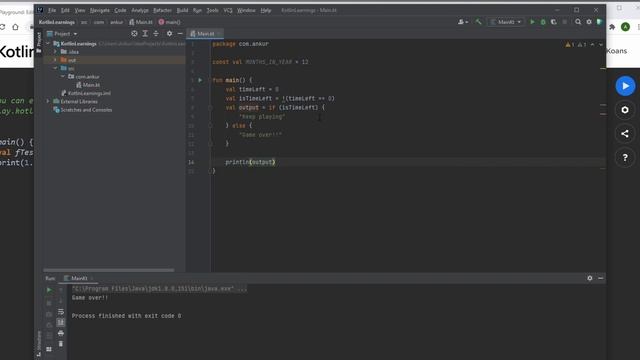Screen dimensions: 640x360
Task: Open Project panel gear options
Action: click(x=169, y=33)
